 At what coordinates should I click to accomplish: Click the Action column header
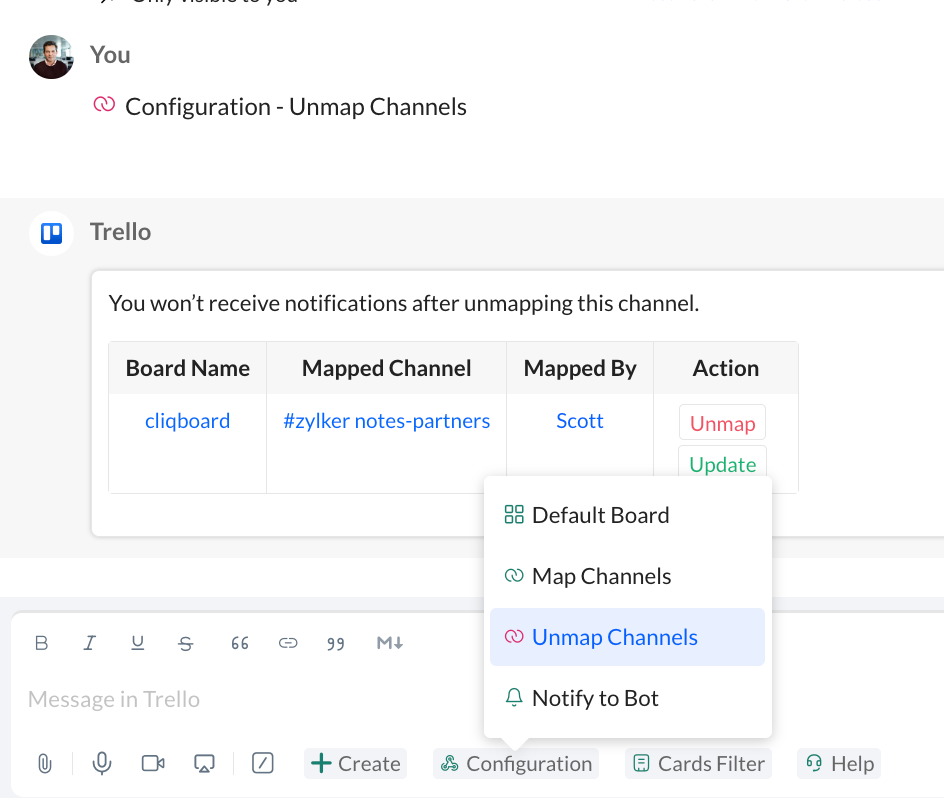click(726, 368)
